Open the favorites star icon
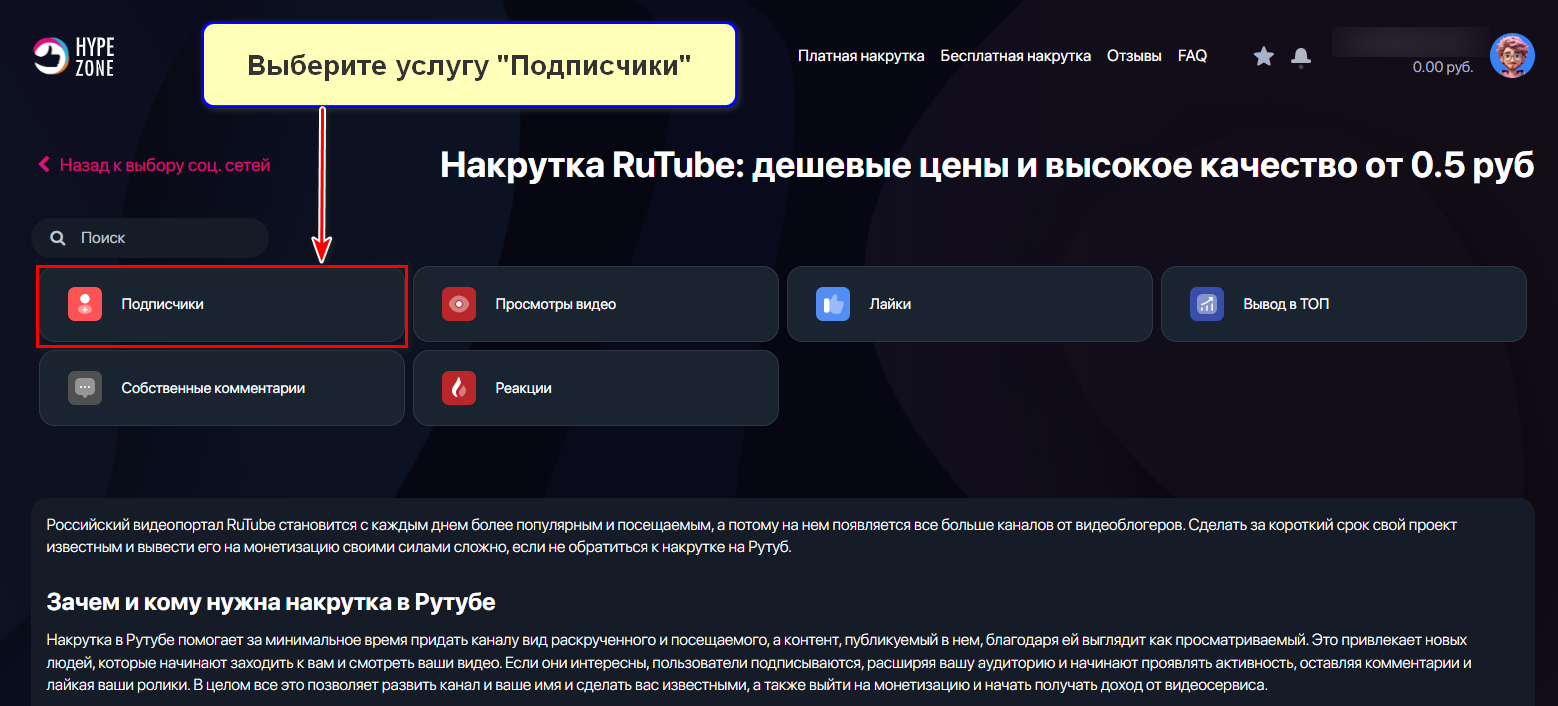The width and height of the screenshot is (1558, 706). pos(1264,56)
